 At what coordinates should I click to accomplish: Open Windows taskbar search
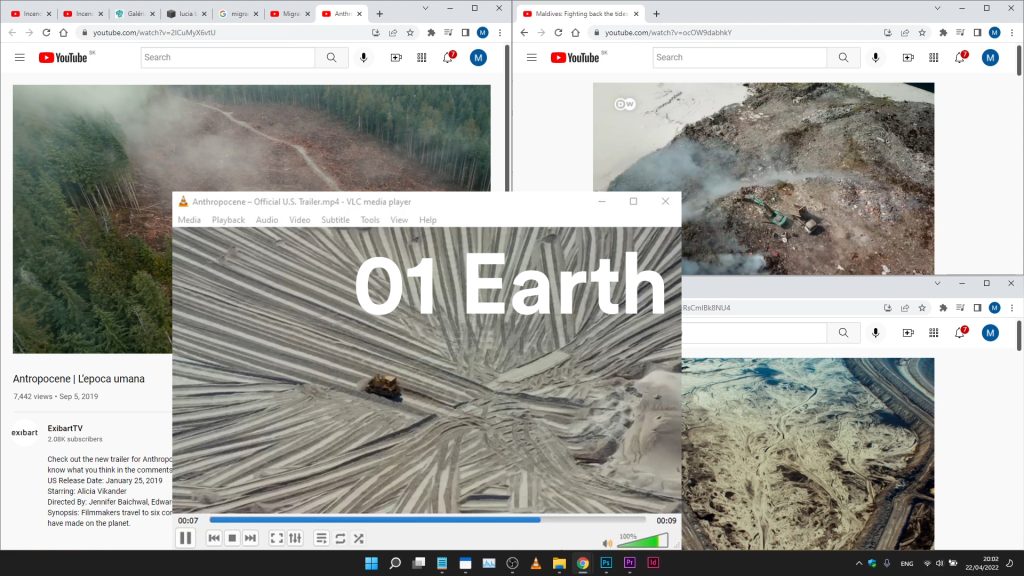395,563
